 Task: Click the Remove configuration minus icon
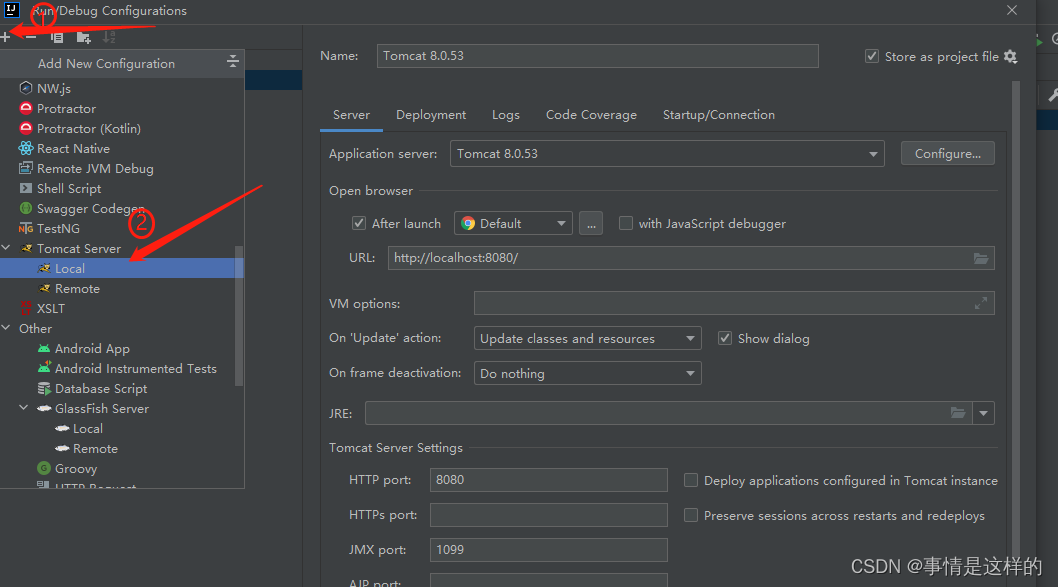coord(30,37)
